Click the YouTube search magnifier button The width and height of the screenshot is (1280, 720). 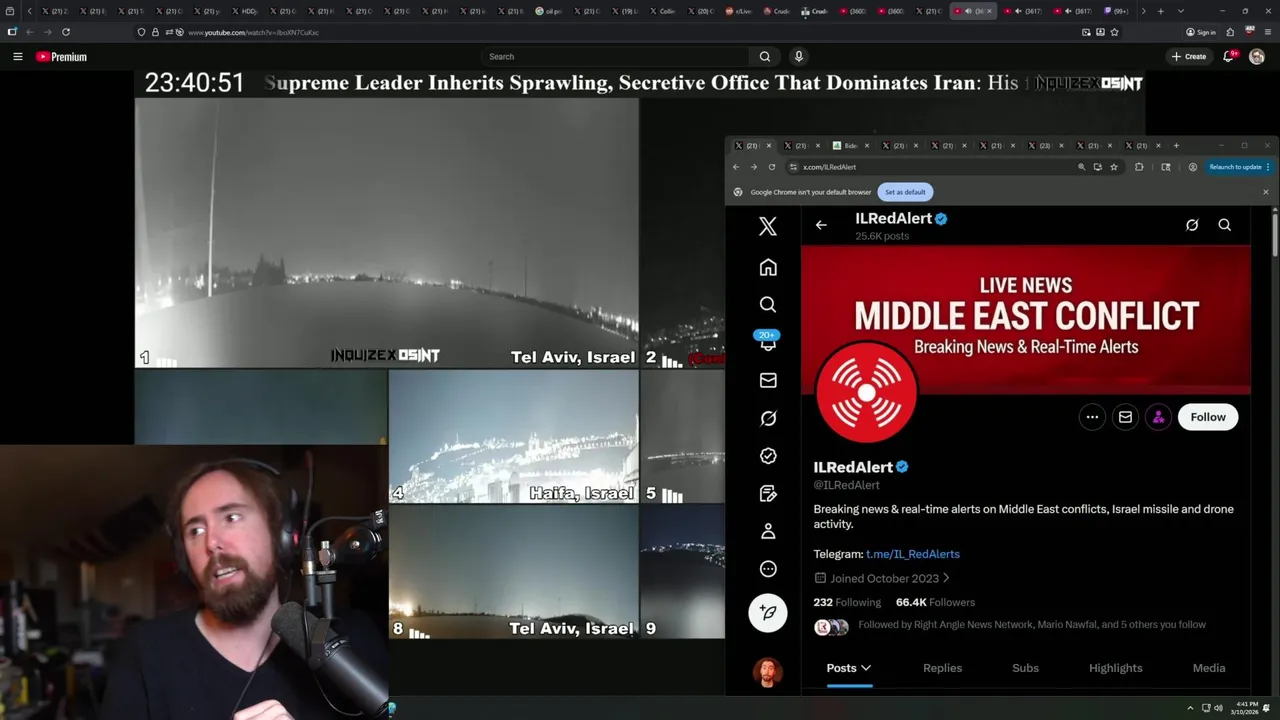coord(765,57)
